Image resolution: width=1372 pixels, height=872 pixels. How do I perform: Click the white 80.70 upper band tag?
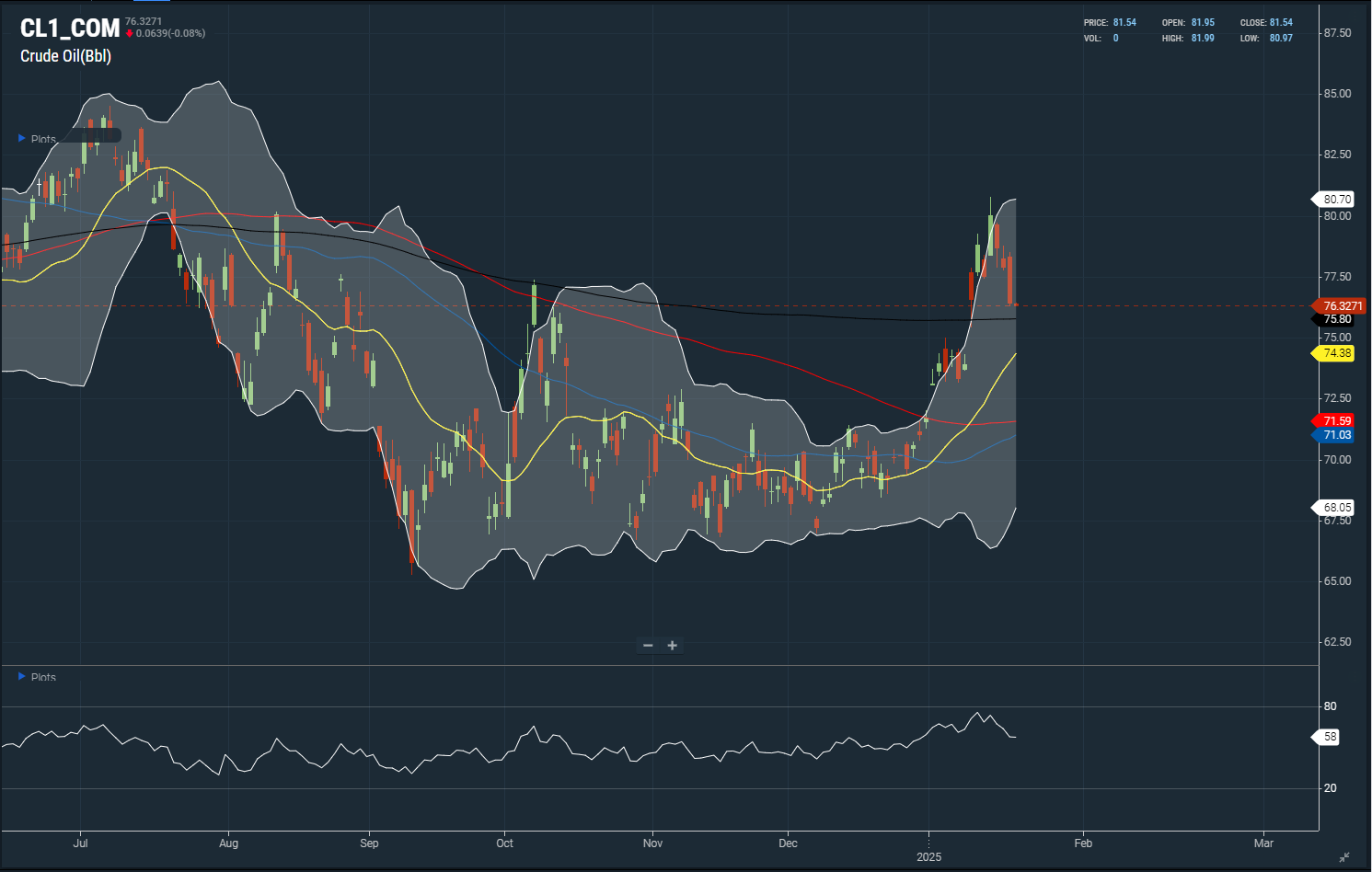(1335, 200)
